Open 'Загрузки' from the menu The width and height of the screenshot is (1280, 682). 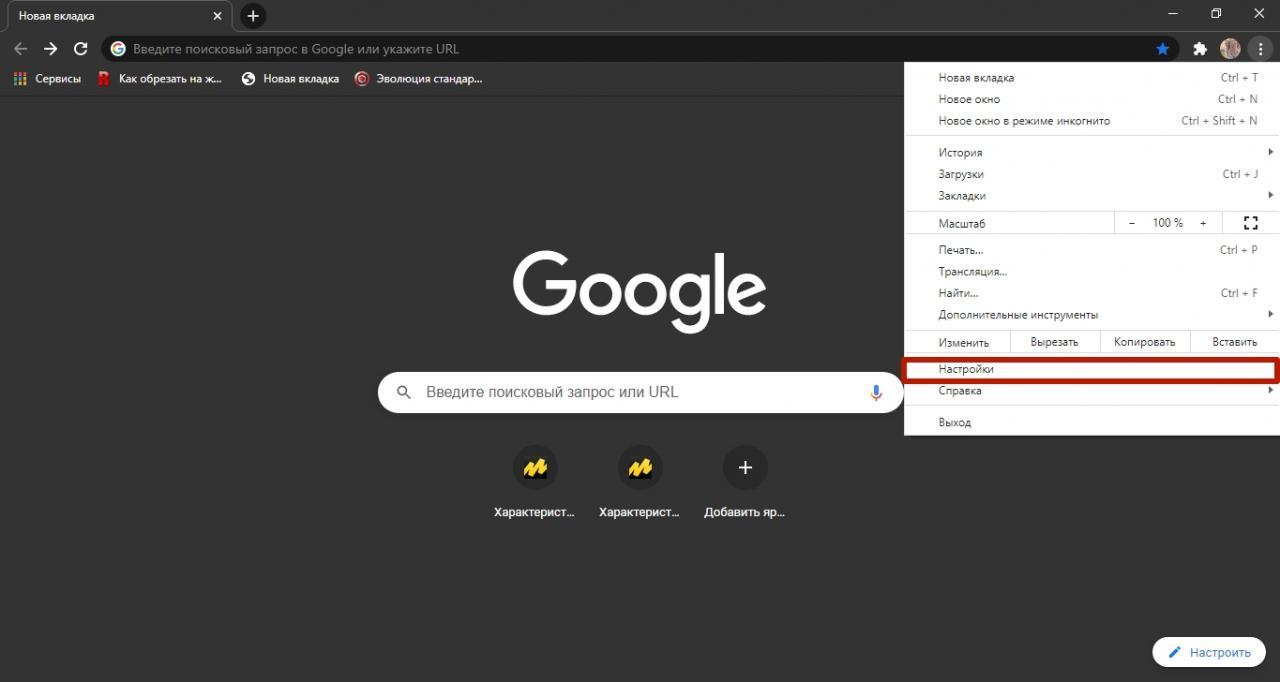1092,174
